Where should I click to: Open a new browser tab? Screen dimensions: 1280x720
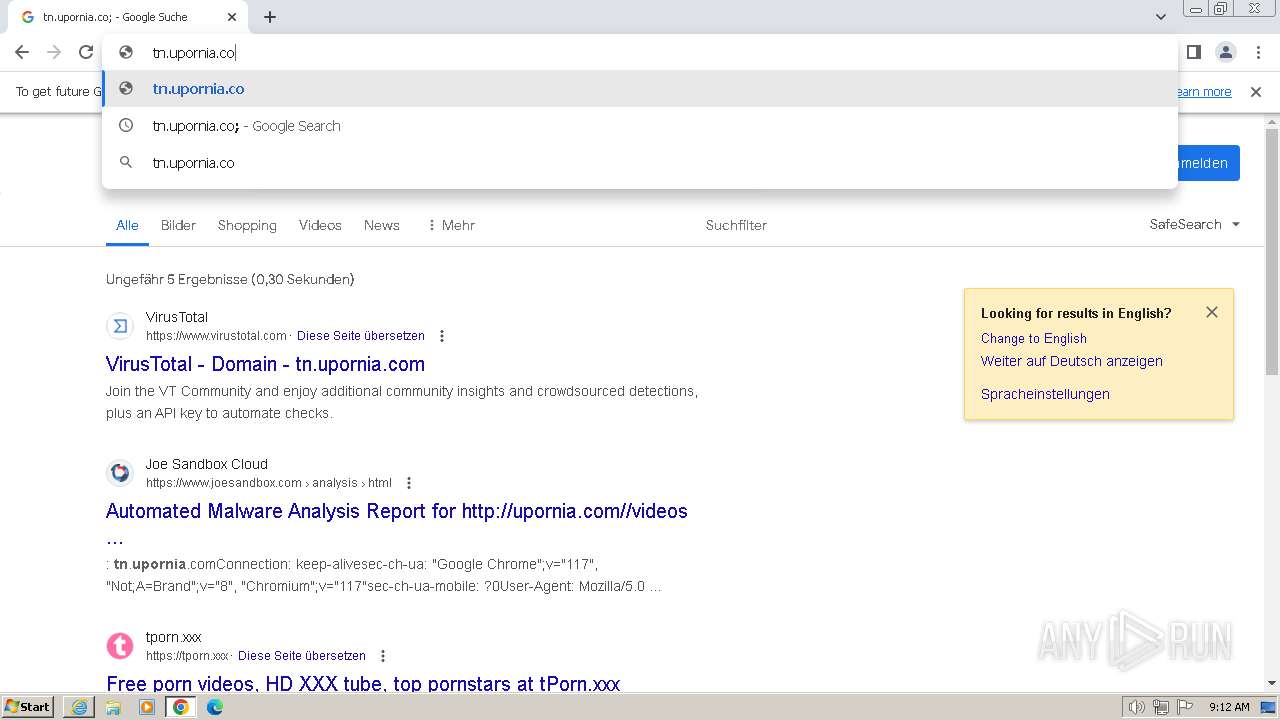point(270,17)
